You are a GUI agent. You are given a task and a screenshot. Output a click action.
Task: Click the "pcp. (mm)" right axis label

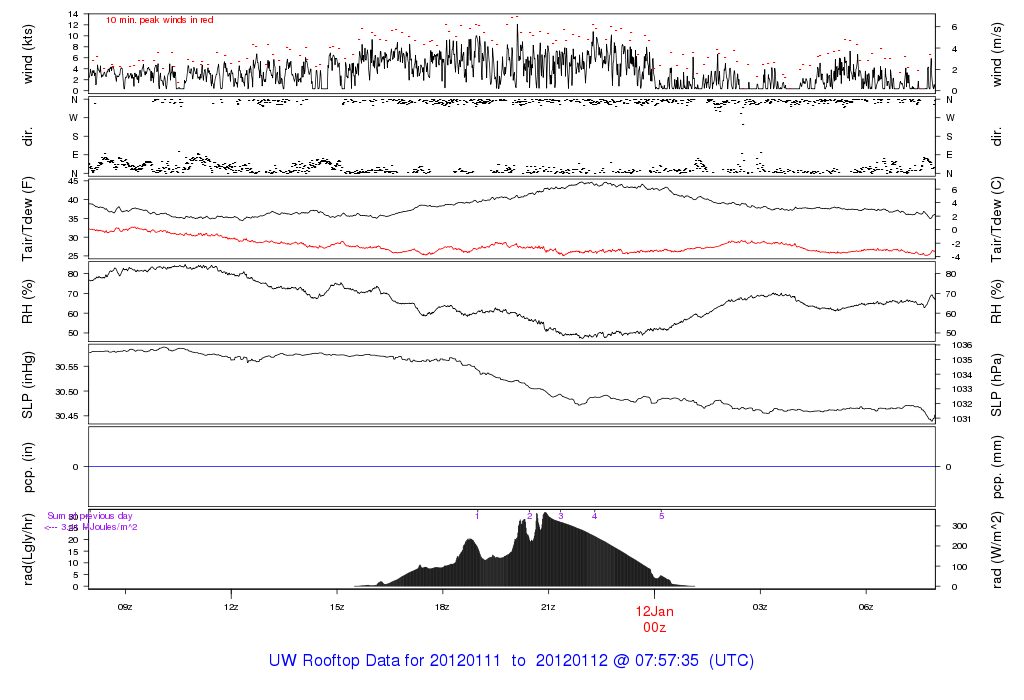(x=996, y=466)
